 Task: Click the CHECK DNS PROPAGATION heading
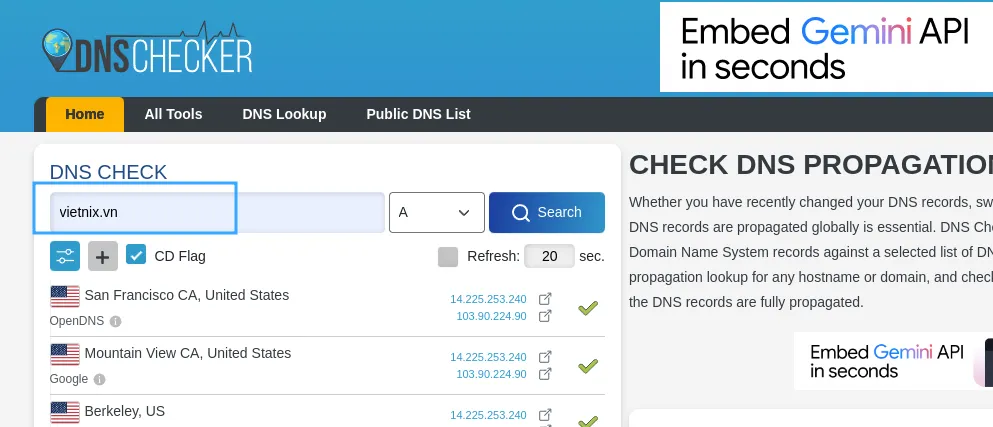click(x=811, y=165)
